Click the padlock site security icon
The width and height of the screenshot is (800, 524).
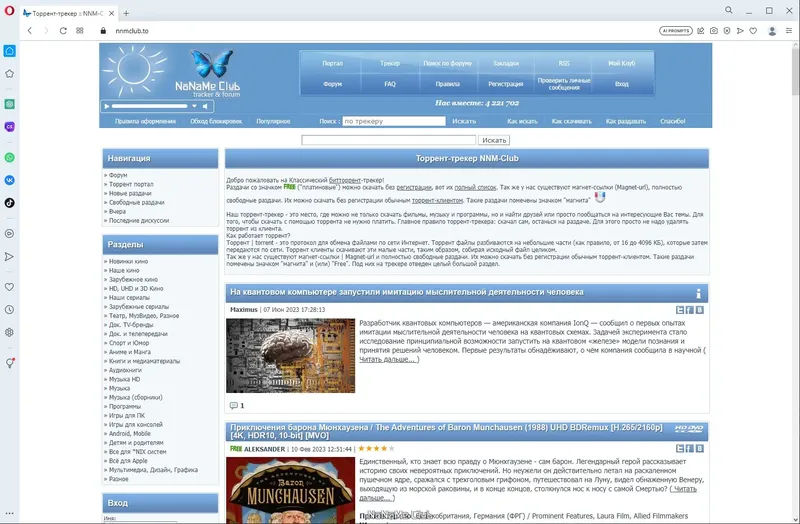point(104,31)
